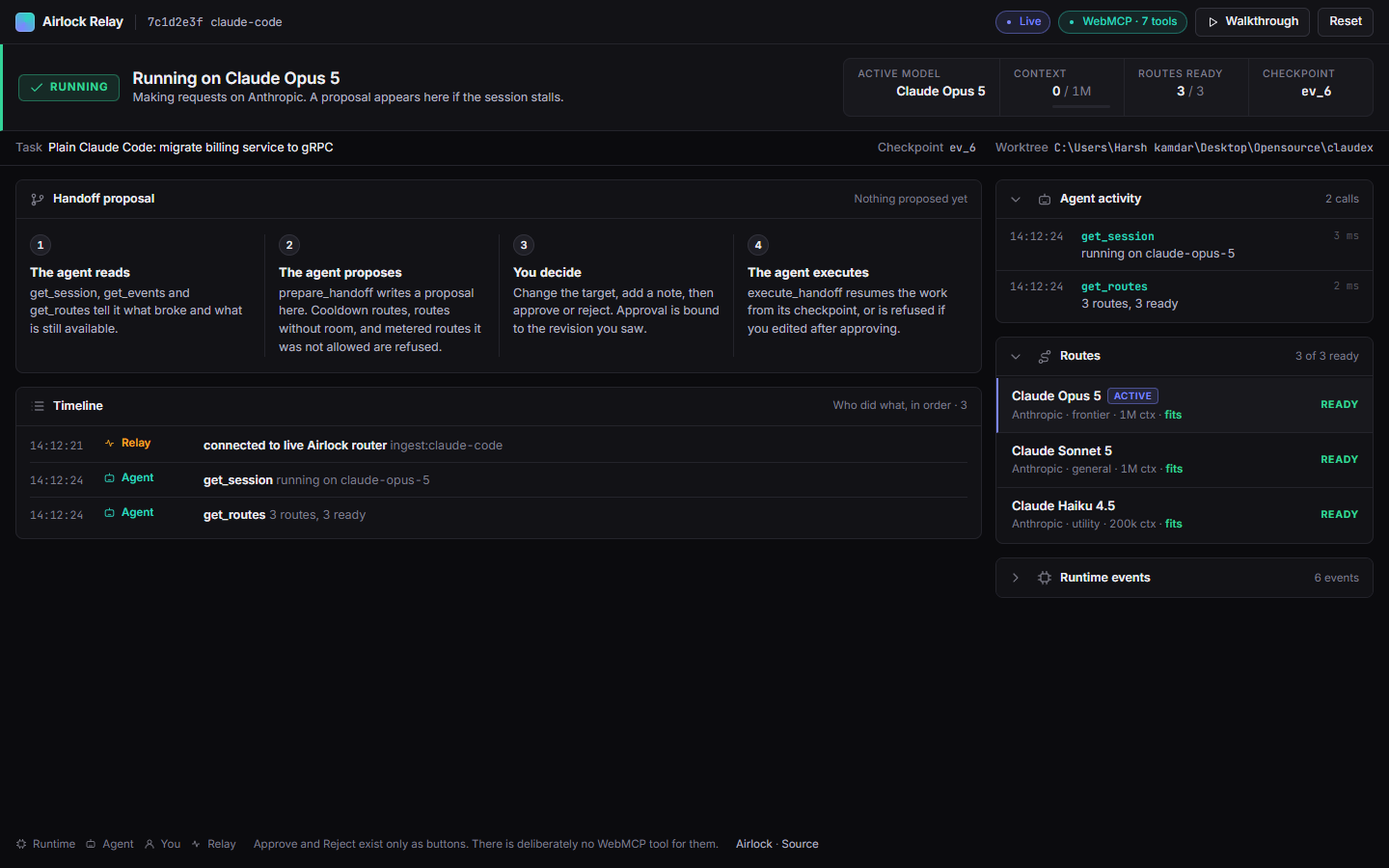The width and height of the screenshot is (1389, 868).
Task: Select the Claude Haiku 4.5 route
Action: (x=1185, y=515)
